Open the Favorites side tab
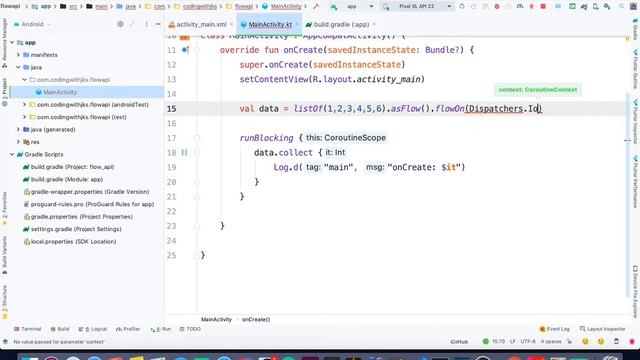Viewport: 640px width, 360px height. pyautogui.click(x=4, y=208)
